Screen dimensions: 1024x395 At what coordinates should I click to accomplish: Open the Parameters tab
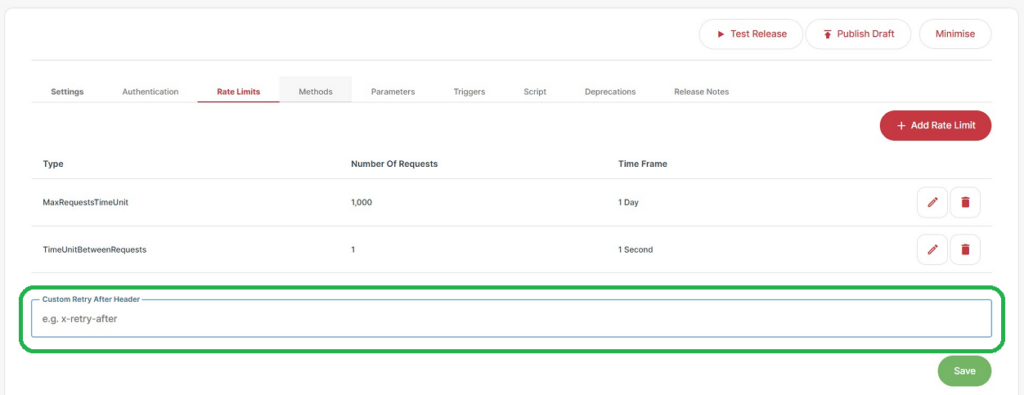click(393, 91)
